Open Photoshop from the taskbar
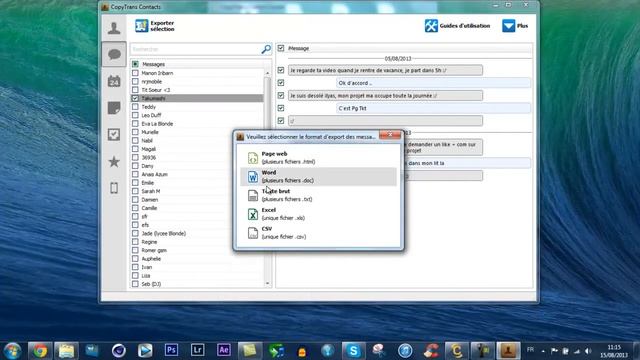This screenshot has width=640, height=360. pyautogui.click(x=171, y=350)
